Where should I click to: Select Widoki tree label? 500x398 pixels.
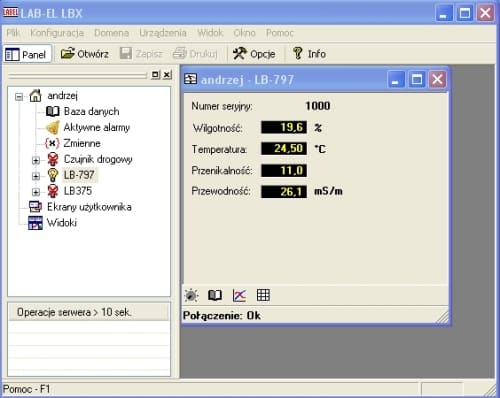[62, 223]
